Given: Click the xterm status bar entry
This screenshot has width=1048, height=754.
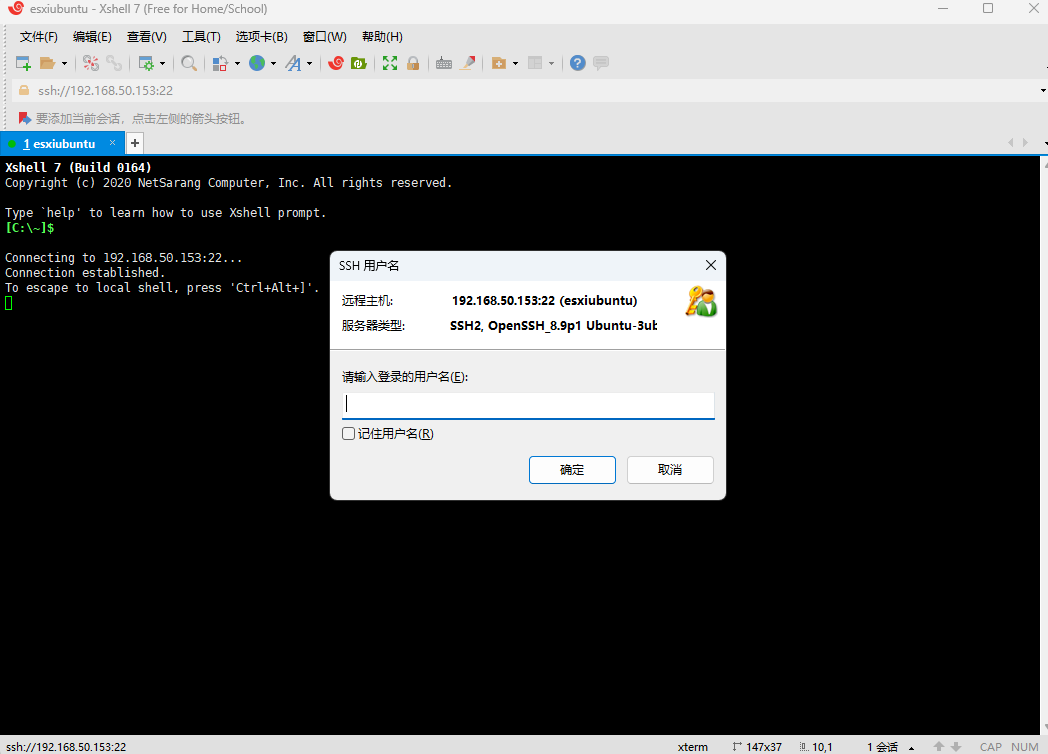Looking at the screenshot, I should point(692,747).
